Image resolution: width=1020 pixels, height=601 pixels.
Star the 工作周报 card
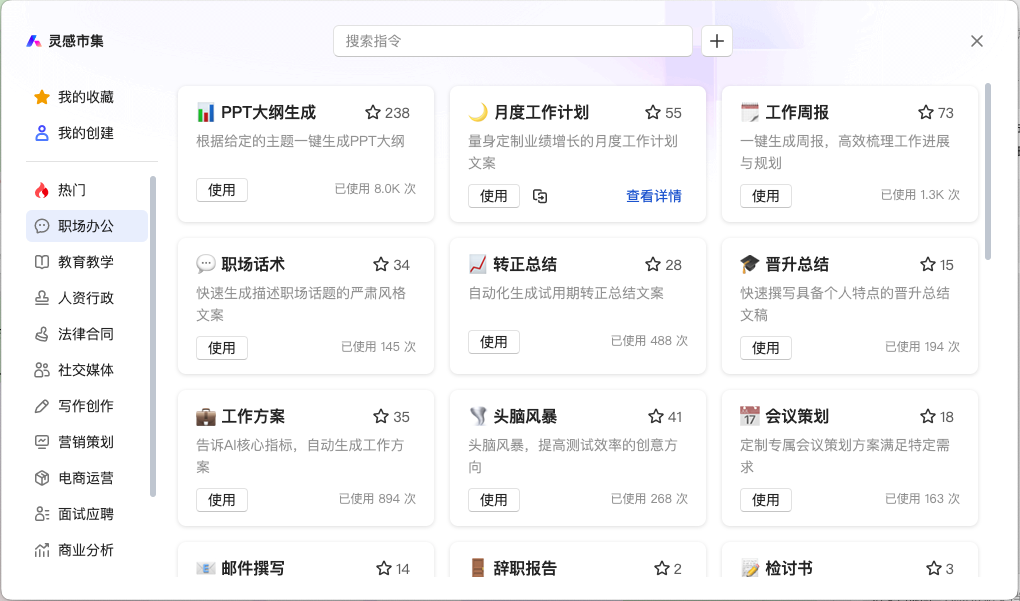926,113
